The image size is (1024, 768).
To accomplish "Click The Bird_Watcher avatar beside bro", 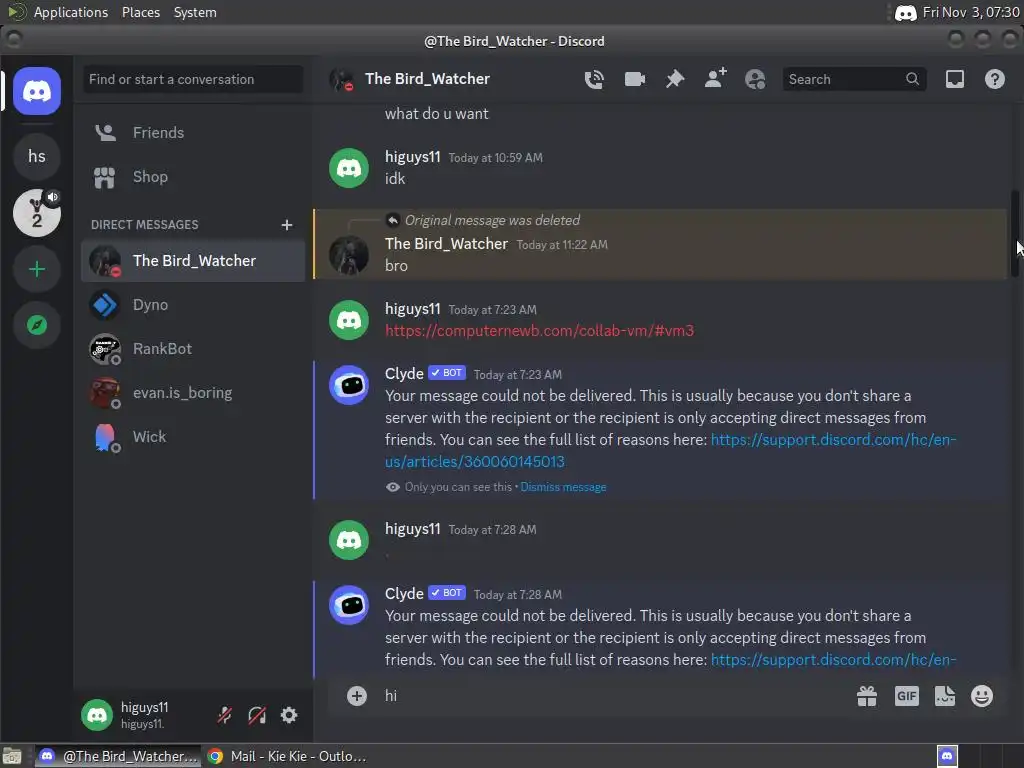I will tap(349, 255).
